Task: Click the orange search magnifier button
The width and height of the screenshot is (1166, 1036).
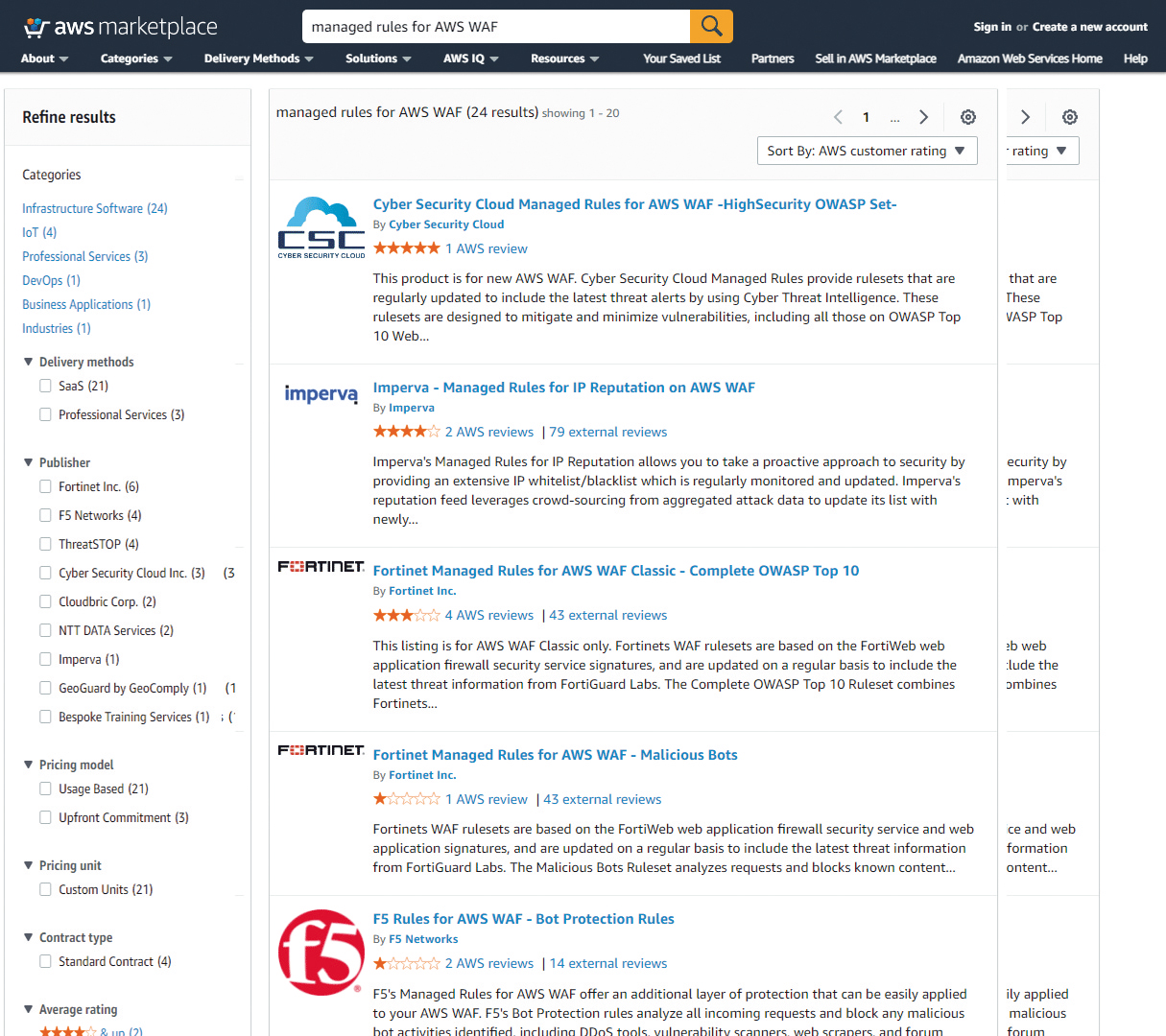Action: [711, 26]
